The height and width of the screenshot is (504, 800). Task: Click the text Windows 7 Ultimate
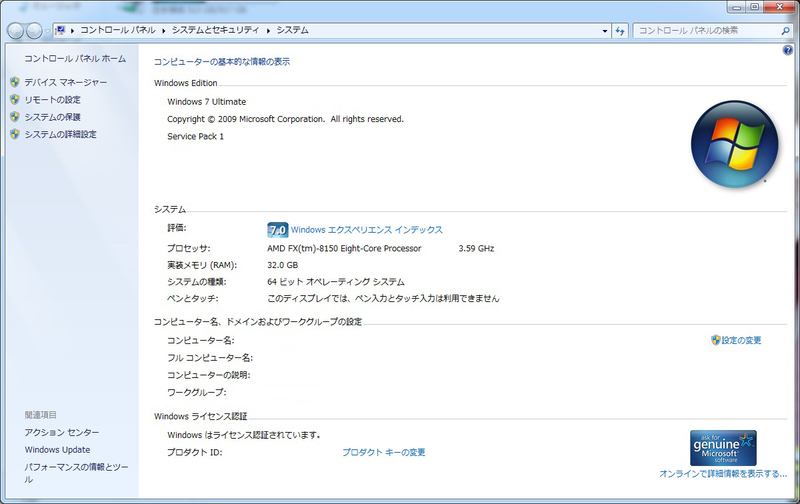pos(207,102)
